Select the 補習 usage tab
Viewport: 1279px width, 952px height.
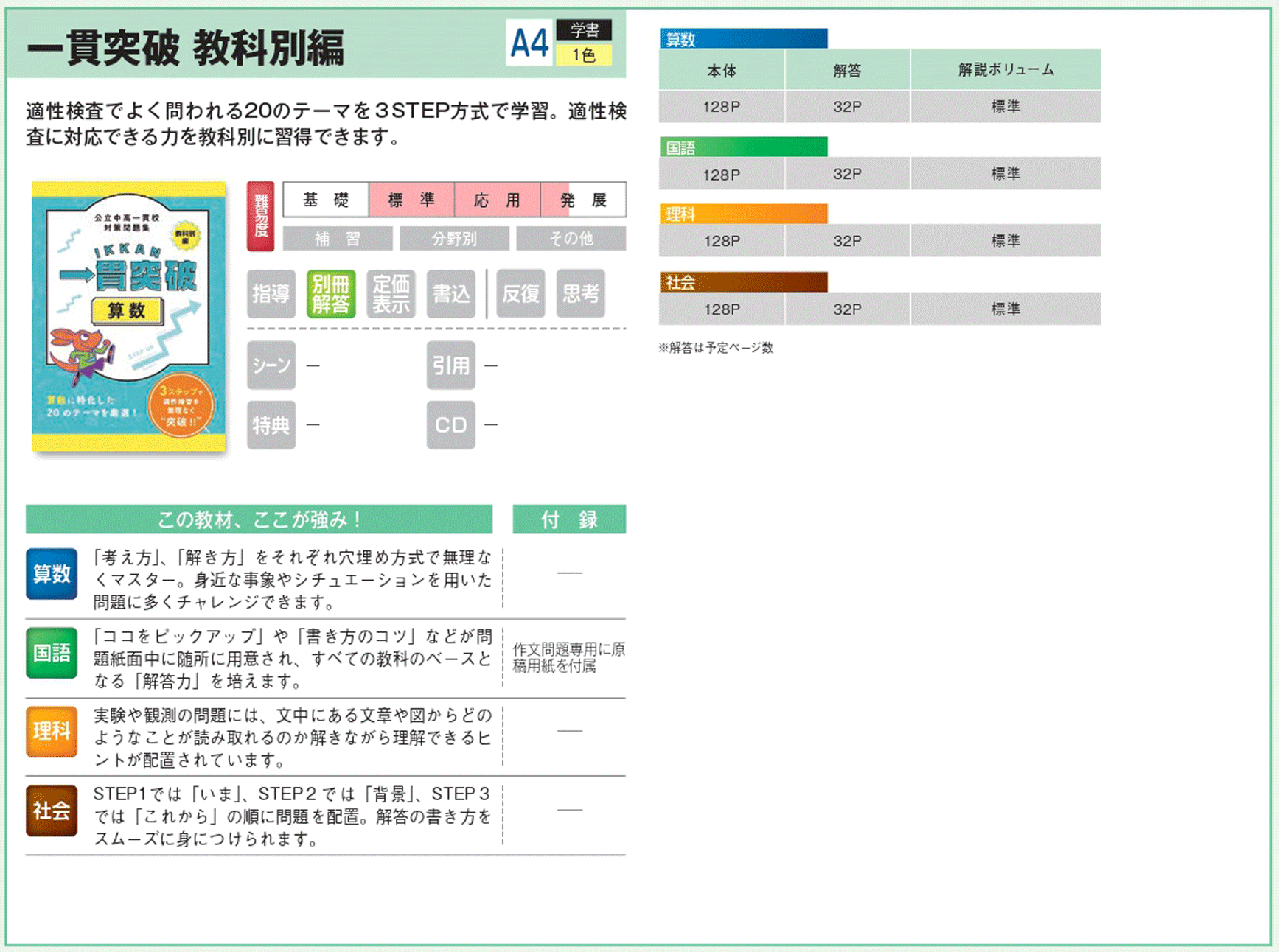pyautogui.click(x=338, y=239)
